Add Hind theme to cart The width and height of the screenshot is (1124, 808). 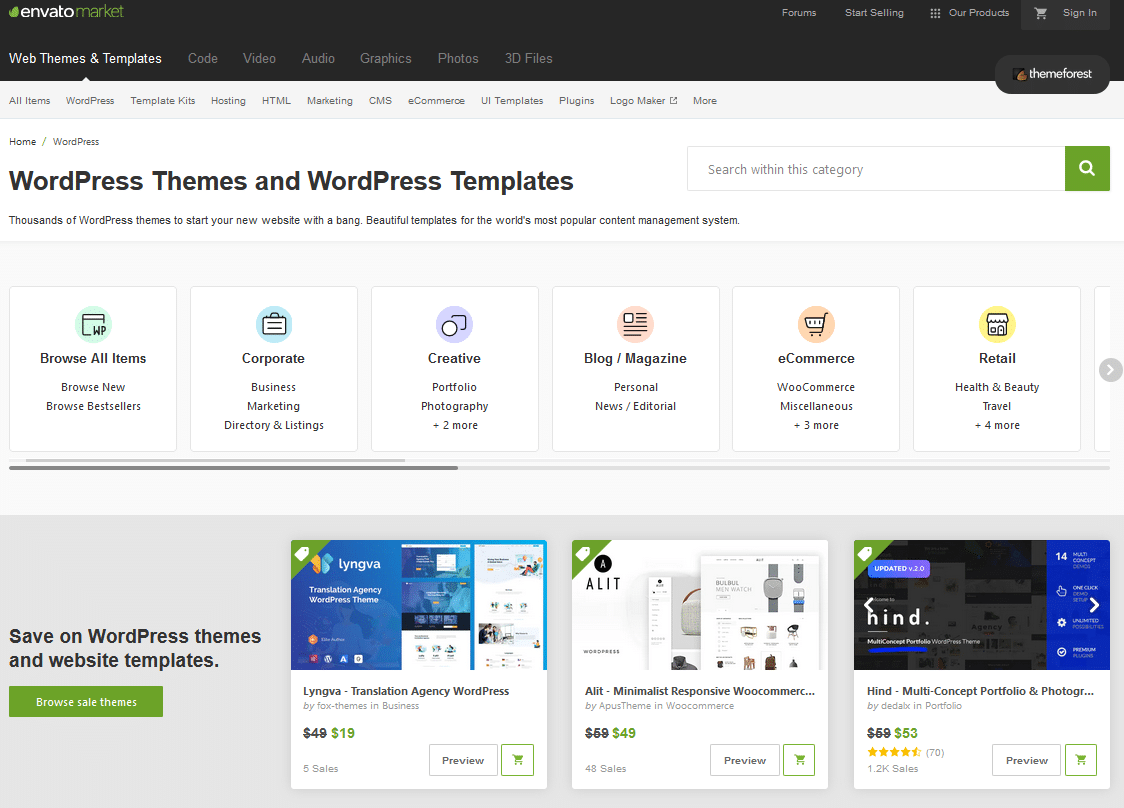point(1081,760)
